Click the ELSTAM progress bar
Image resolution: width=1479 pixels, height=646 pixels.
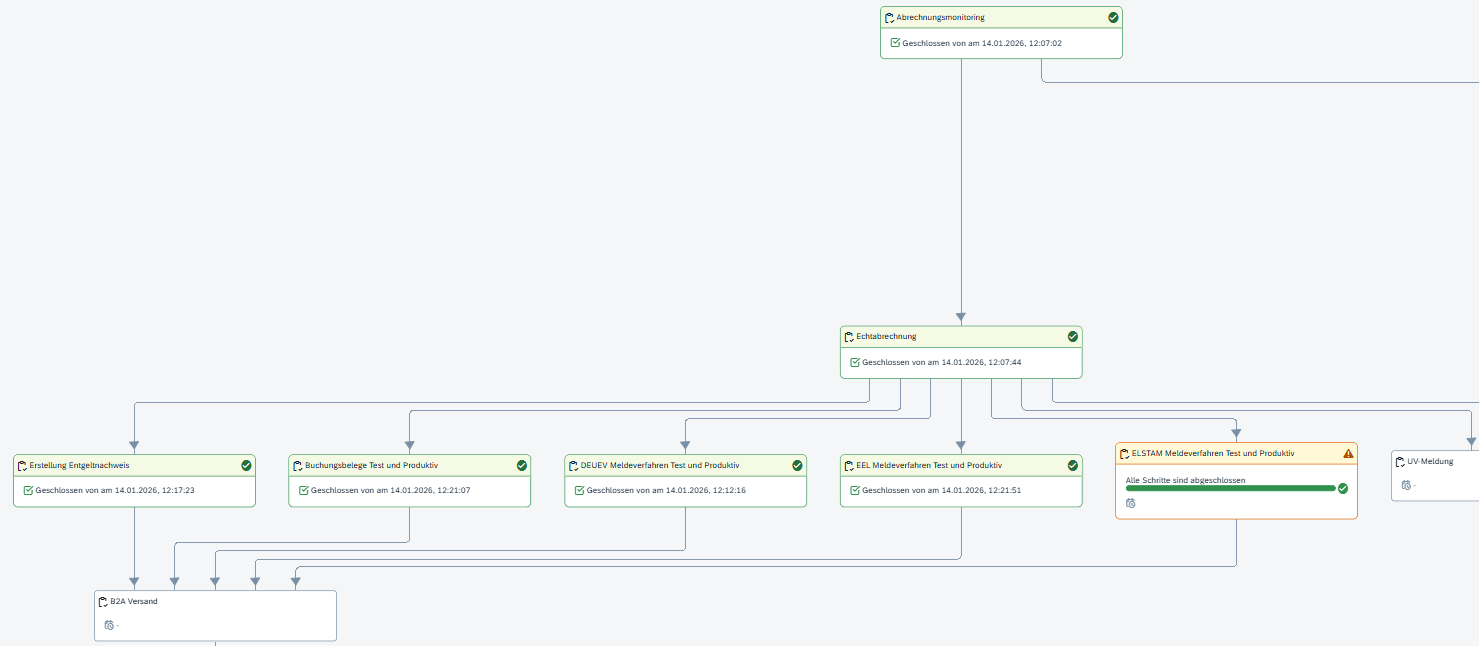coord(1230,489)
